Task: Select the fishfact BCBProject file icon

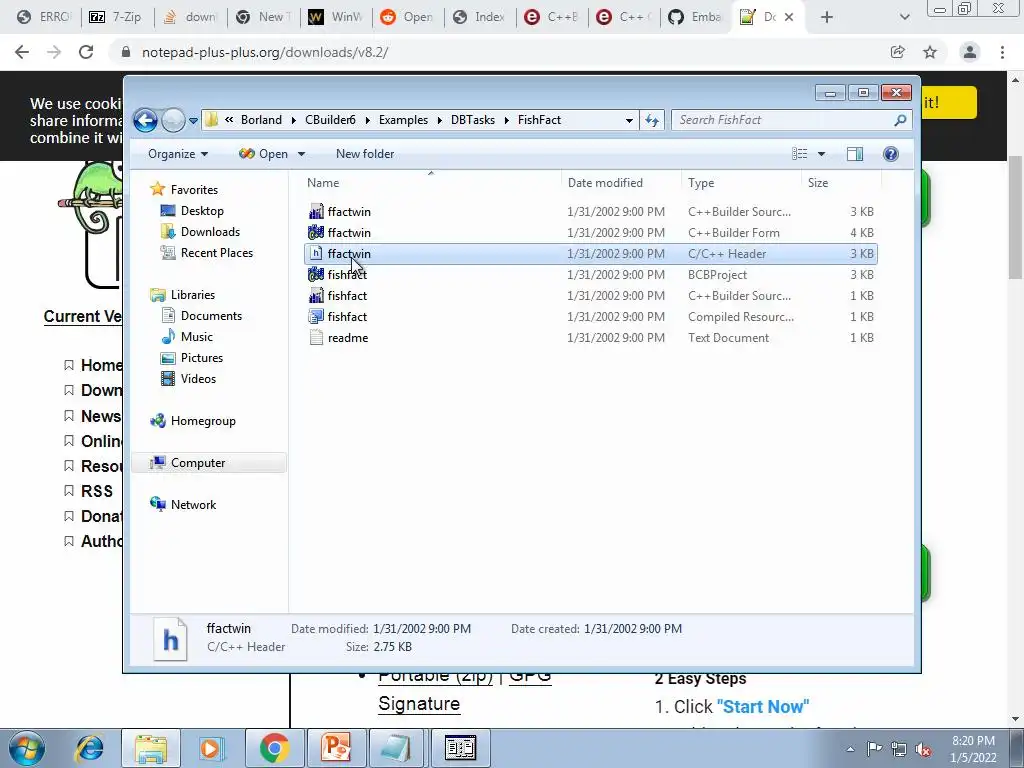Action: [316, 275]
